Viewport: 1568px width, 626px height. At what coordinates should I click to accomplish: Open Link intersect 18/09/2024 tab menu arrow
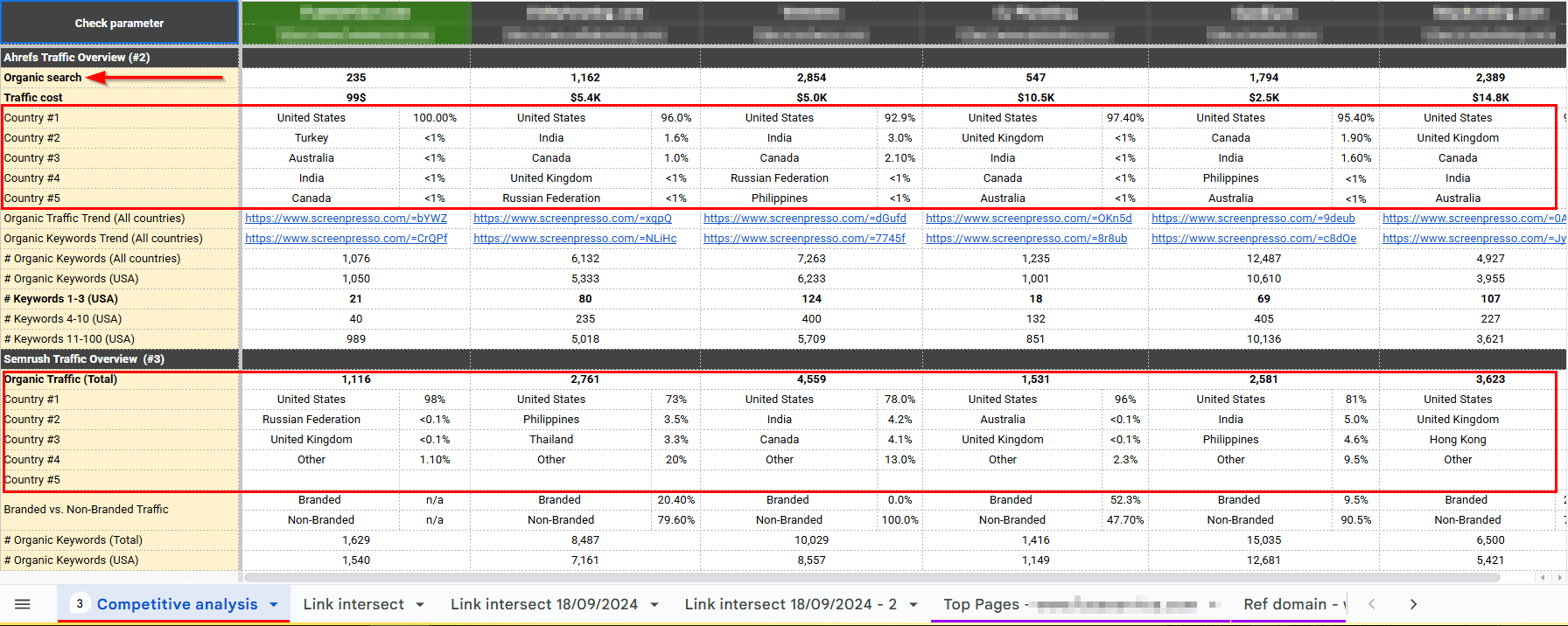pyautogui.click(x=654, y=605)
